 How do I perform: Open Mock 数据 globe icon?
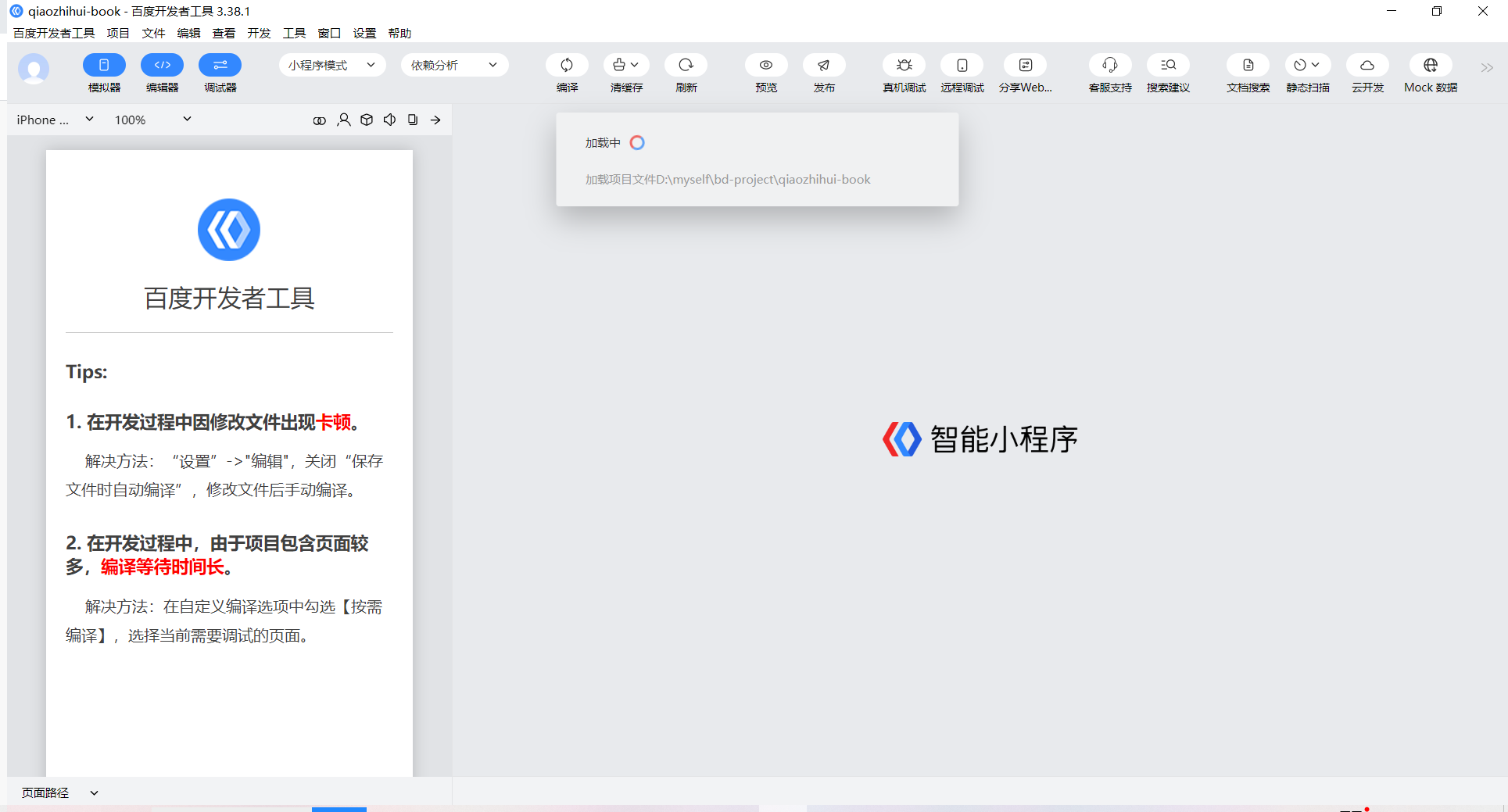pos(1431,65)
